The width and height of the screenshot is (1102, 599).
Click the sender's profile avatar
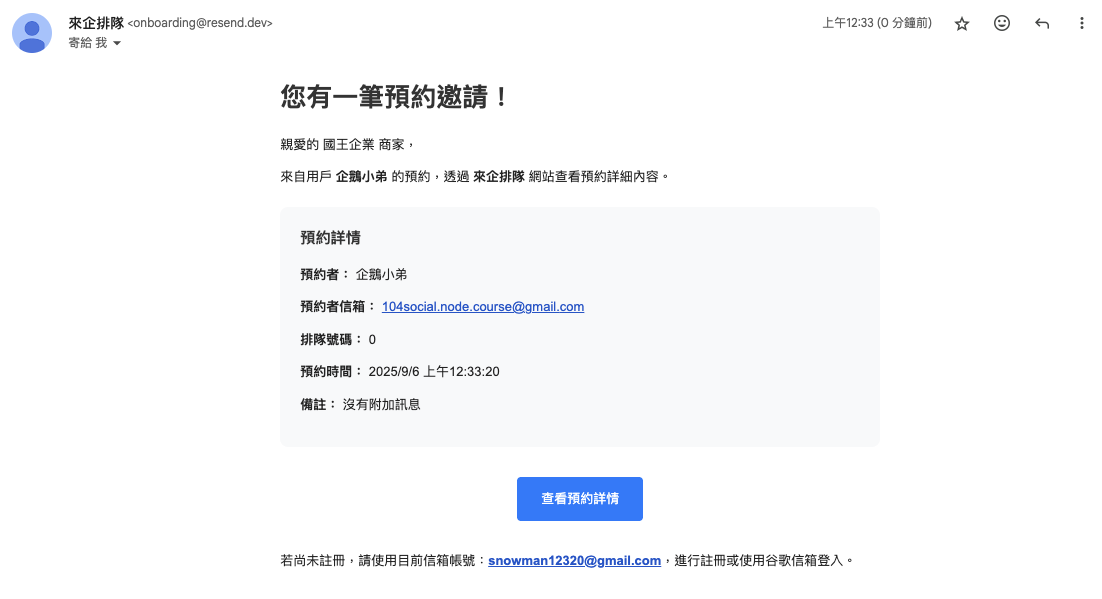click(32, 33)
